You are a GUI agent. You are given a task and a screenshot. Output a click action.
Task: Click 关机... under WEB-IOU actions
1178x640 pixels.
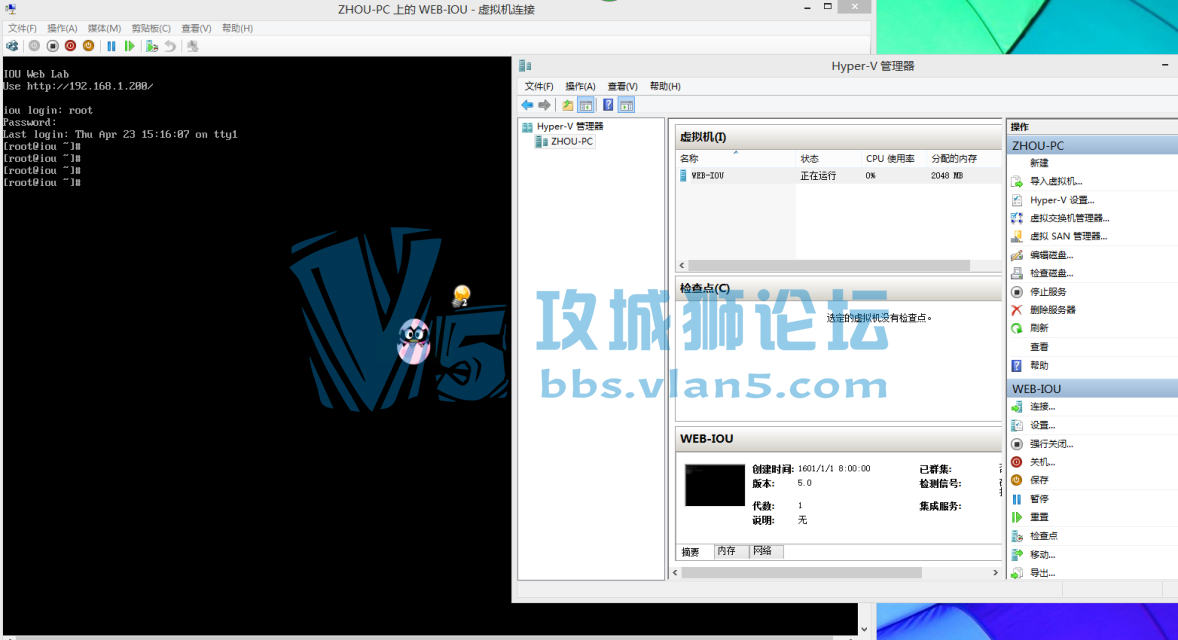click(1042, 462)
